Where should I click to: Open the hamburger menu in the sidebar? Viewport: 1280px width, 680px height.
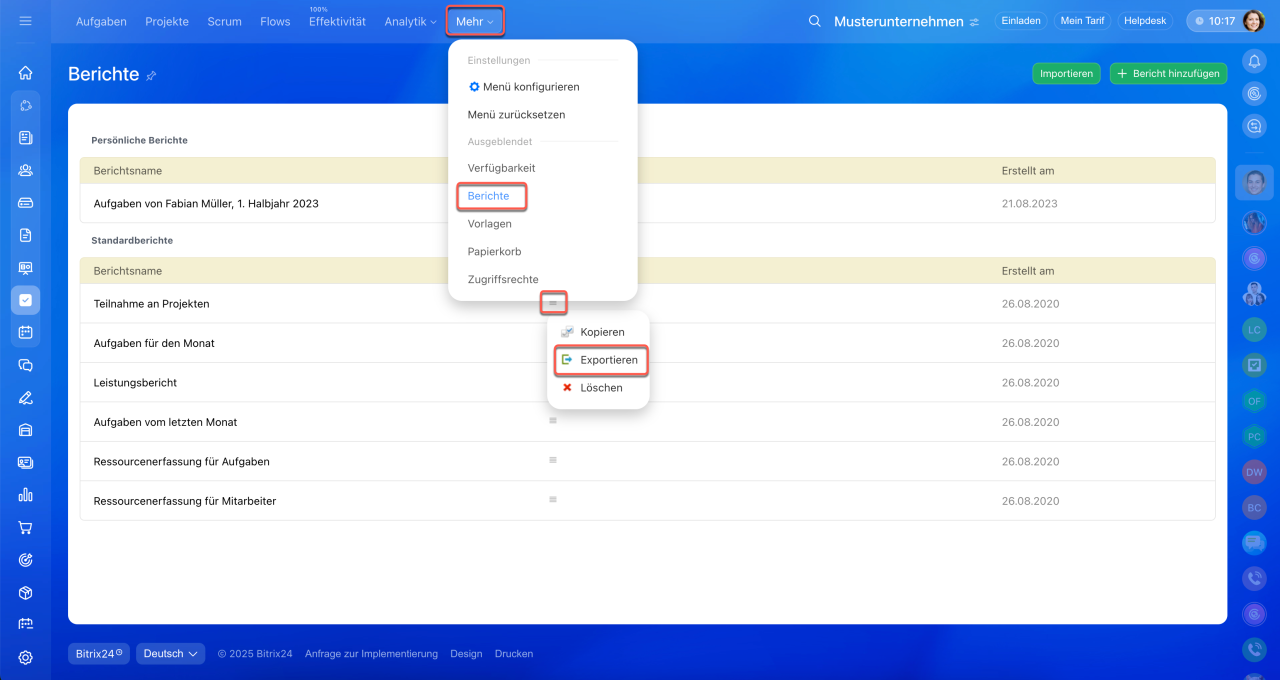coord(26,21)
